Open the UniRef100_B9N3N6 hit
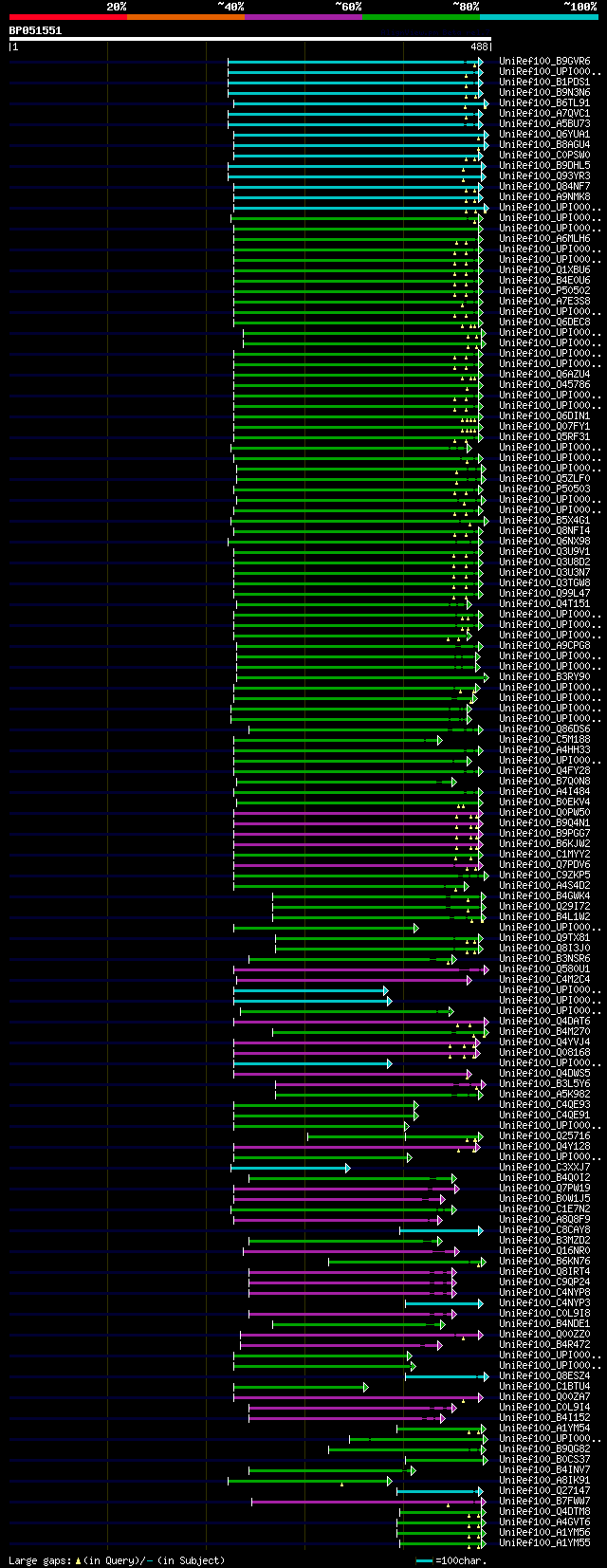Screen dimensions: 607x1568 tap(544, 92)
